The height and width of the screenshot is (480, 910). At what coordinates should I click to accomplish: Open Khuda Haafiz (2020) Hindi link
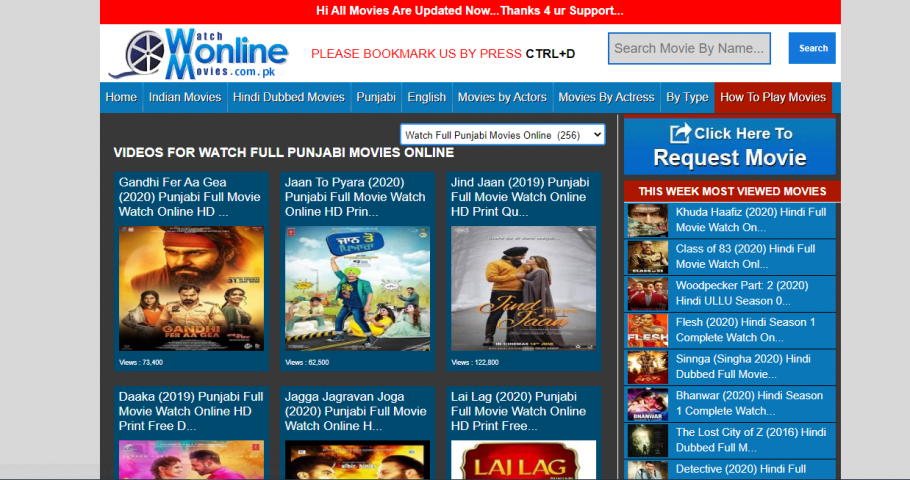point(750,219)
